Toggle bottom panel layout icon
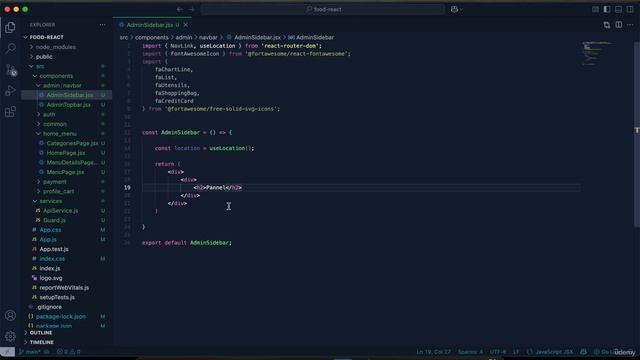 click(619, 9)
